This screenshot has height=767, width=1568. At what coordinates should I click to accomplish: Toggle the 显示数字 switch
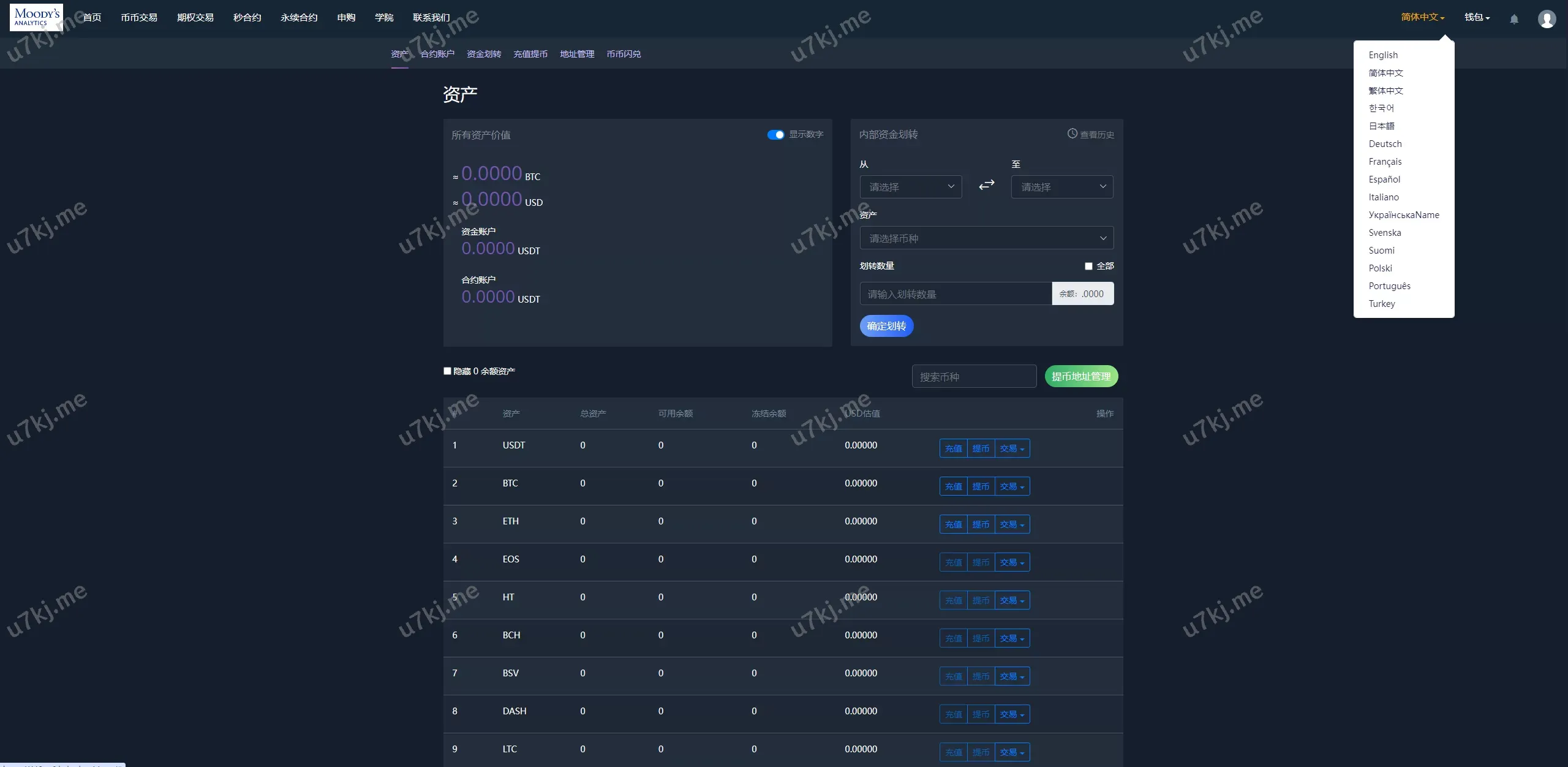pyautogui.click(x=775, y=135)
